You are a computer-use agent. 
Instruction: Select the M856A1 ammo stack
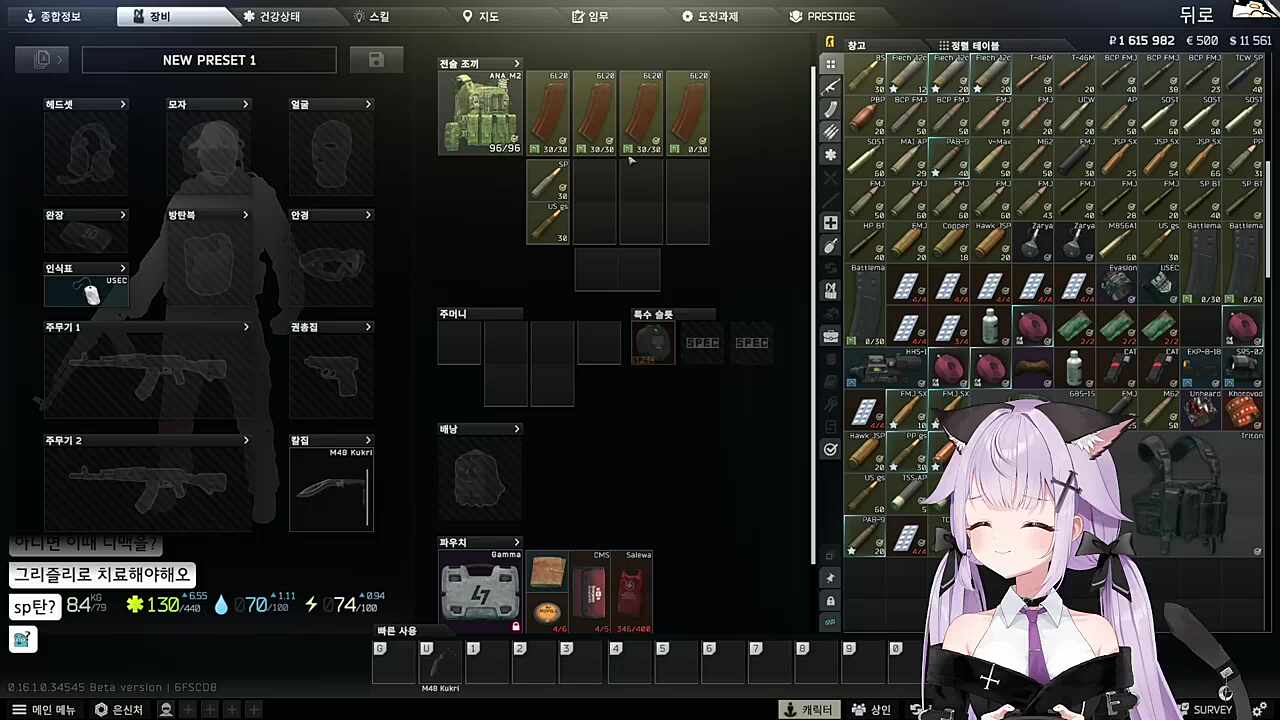pyautogui.click(x=1117, y=241)
